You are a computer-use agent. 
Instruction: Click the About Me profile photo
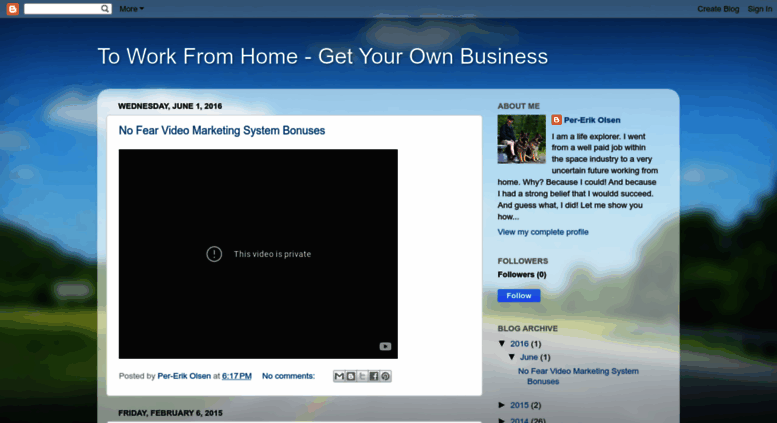click(x=521, y=139)
